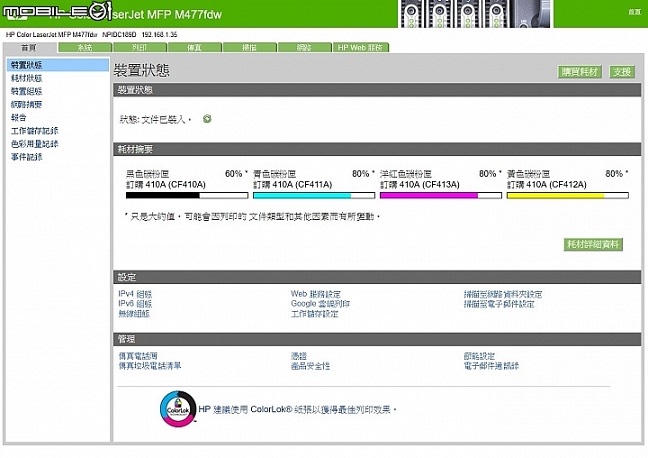Select 裝置組態 in the sidebar
The image size is (648, 458).
pos(26,91)
